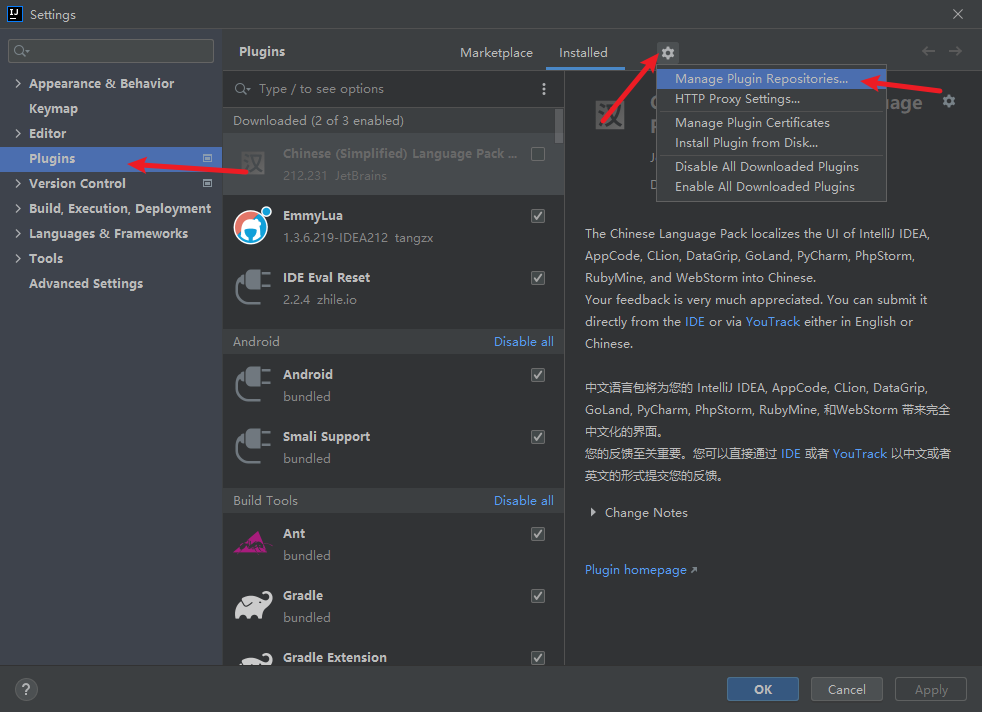
Task: Toggle the Ant plugin checkbox
Action: pos(537,534)
